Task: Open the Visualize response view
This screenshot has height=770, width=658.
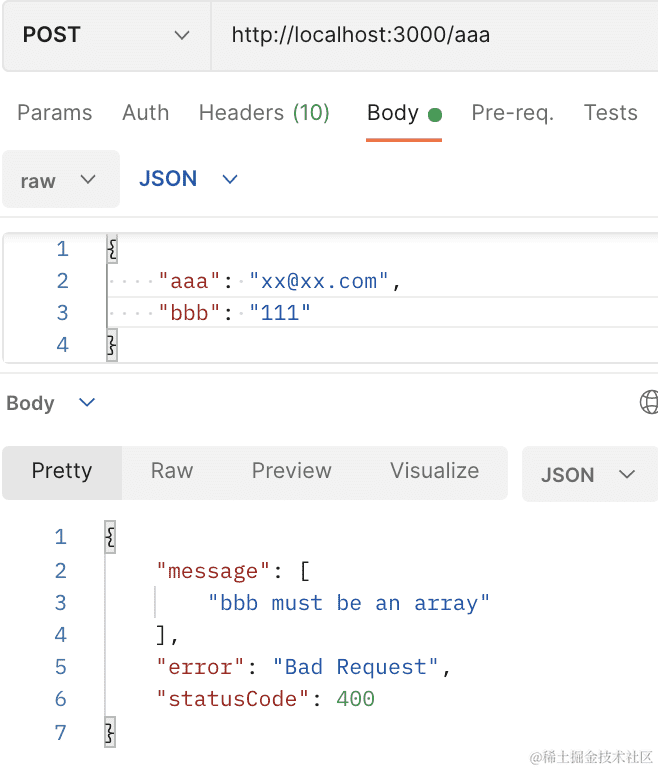Action: [434, 471]
